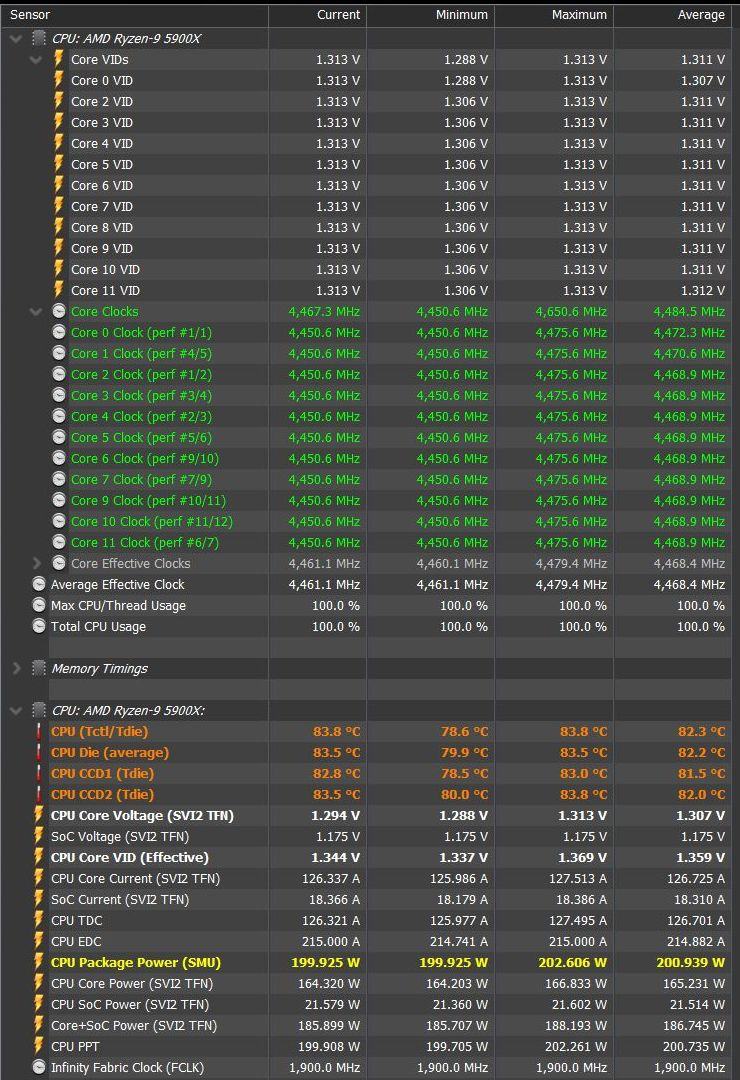Click the lightning icon for SoC Voltage
The height and width of the screenshot is (1080, 740).
pyautogui.click(x=39, y=836)
